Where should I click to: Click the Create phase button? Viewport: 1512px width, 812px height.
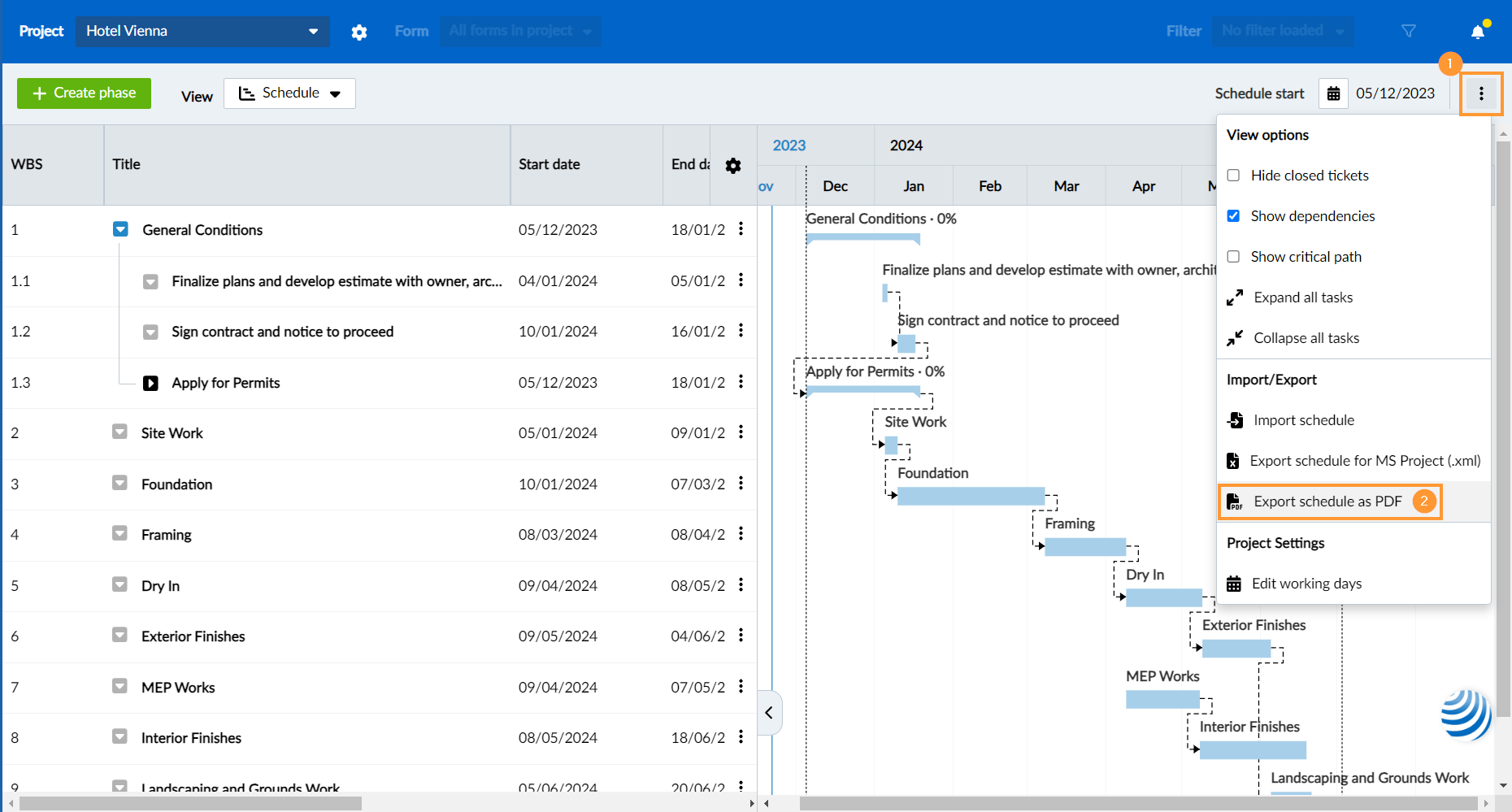pyautogui.click(x=84, y=93)
